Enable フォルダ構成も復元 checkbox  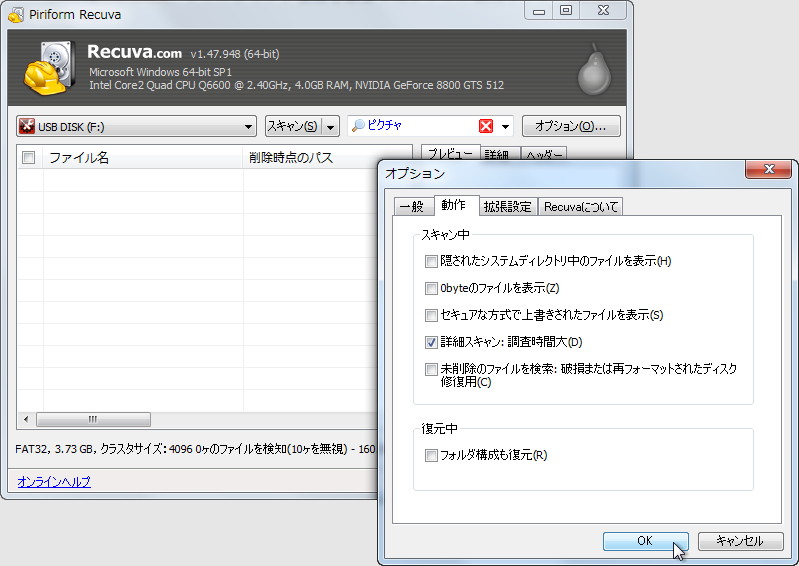(x=431, y=455)
